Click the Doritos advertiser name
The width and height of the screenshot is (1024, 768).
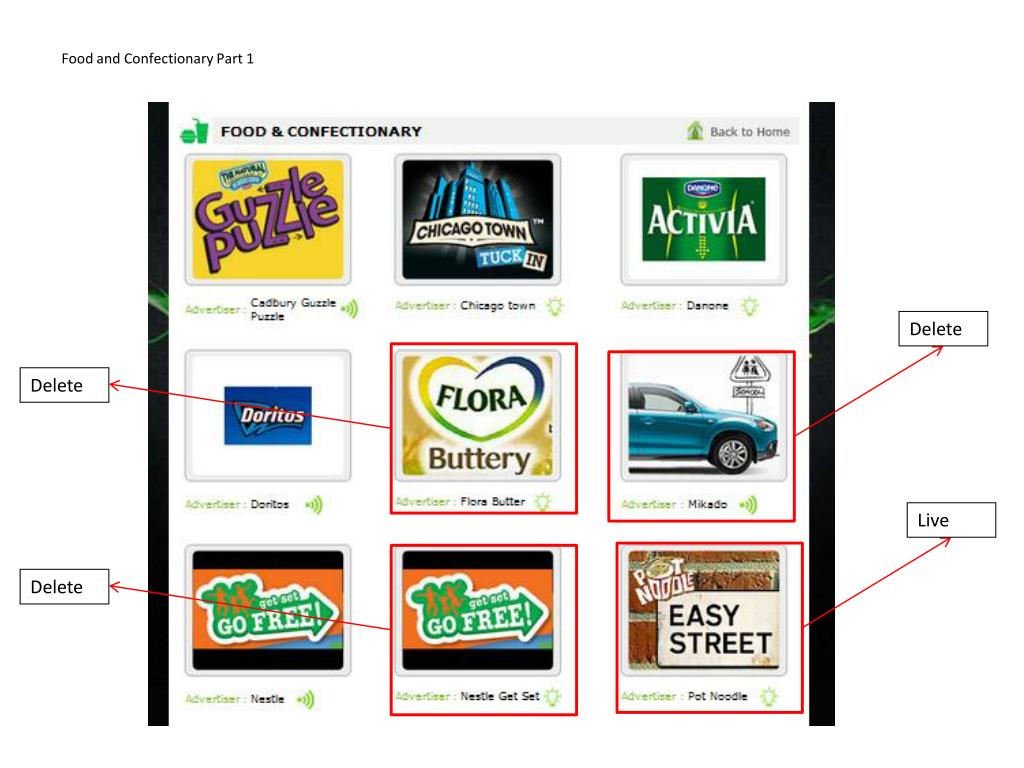(270, 504)
